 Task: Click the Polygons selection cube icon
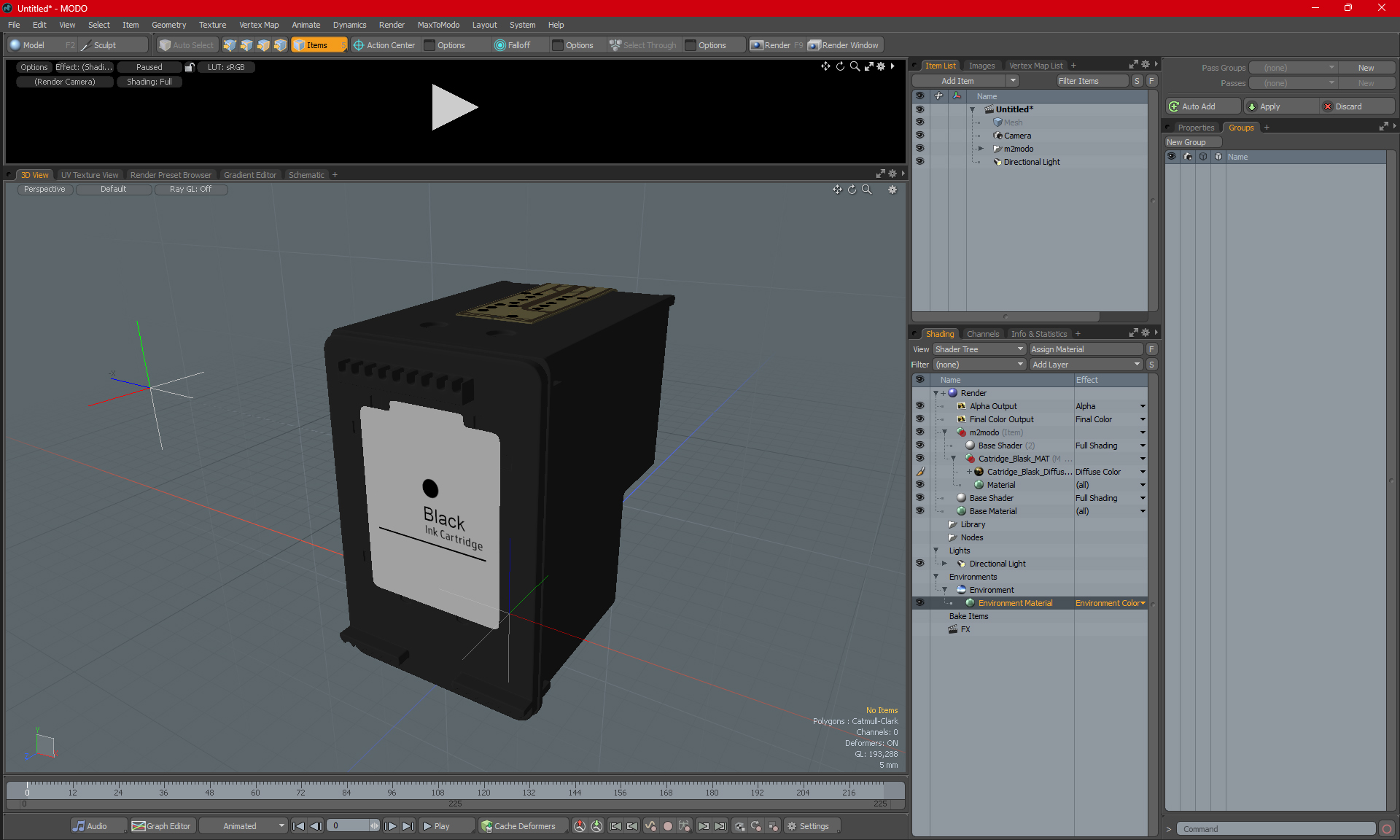(263, 45)
